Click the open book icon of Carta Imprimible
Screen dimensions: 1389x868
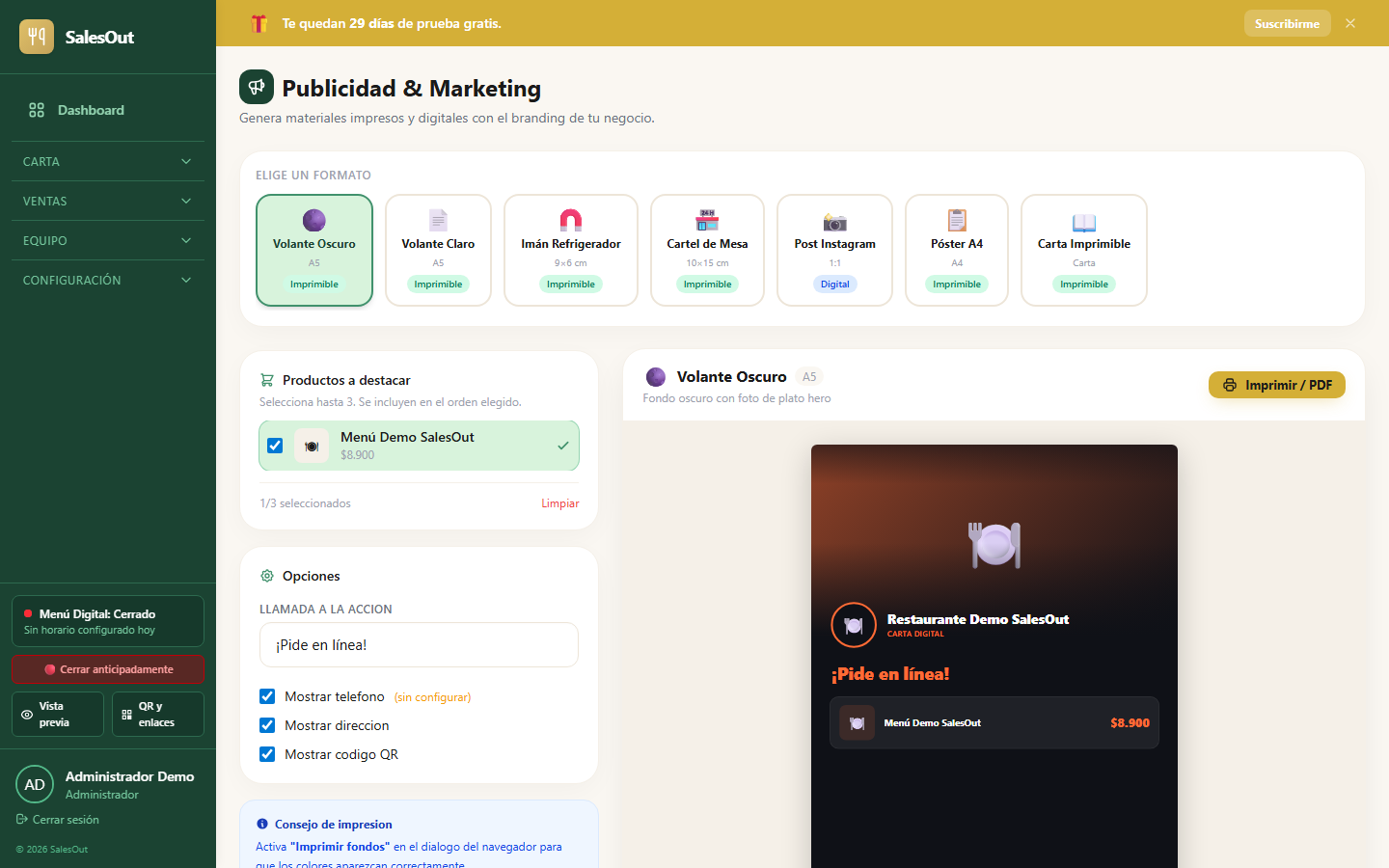[1084, 222]
